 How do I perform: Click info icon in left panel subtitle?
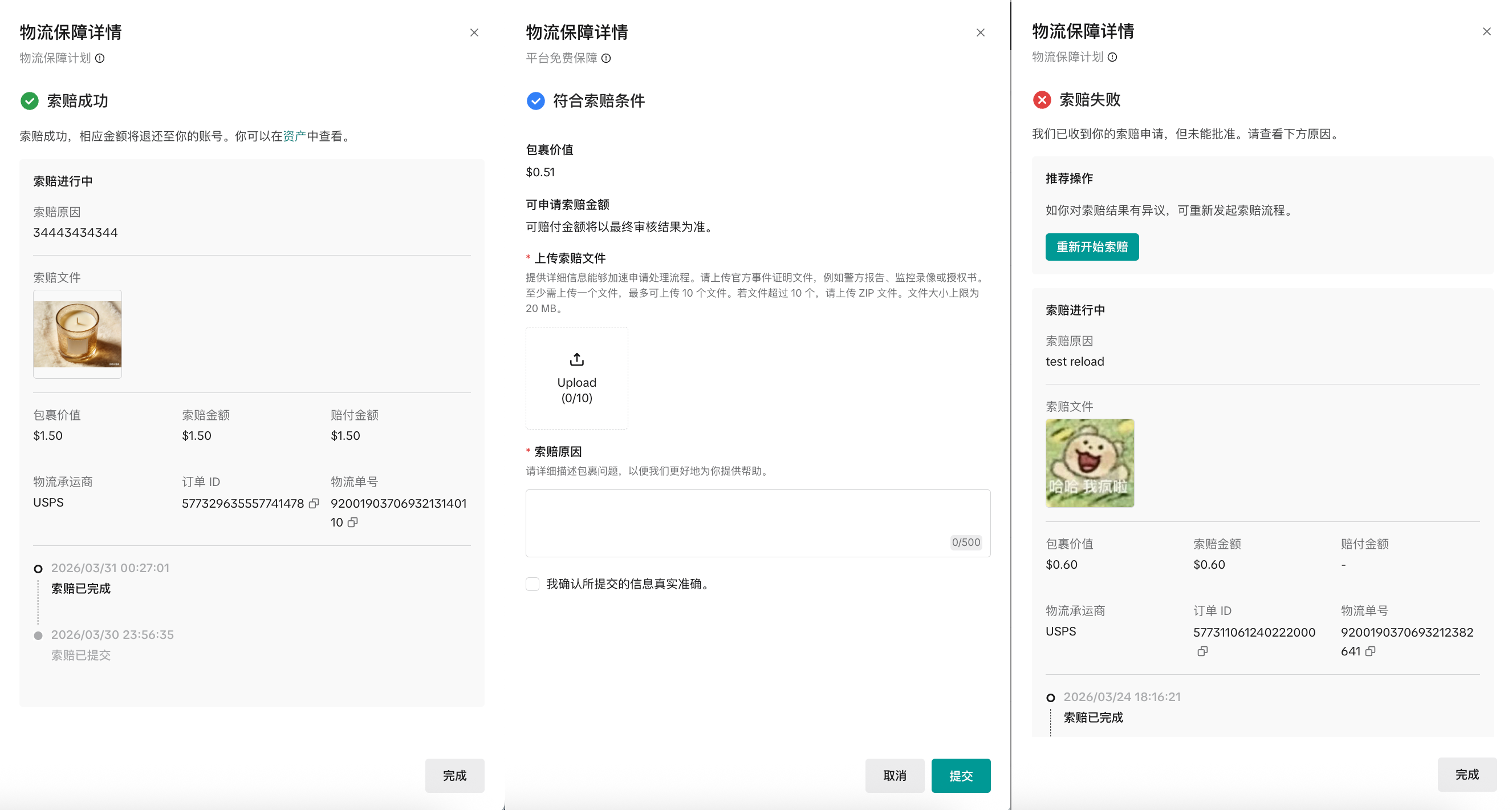point(100,58)
